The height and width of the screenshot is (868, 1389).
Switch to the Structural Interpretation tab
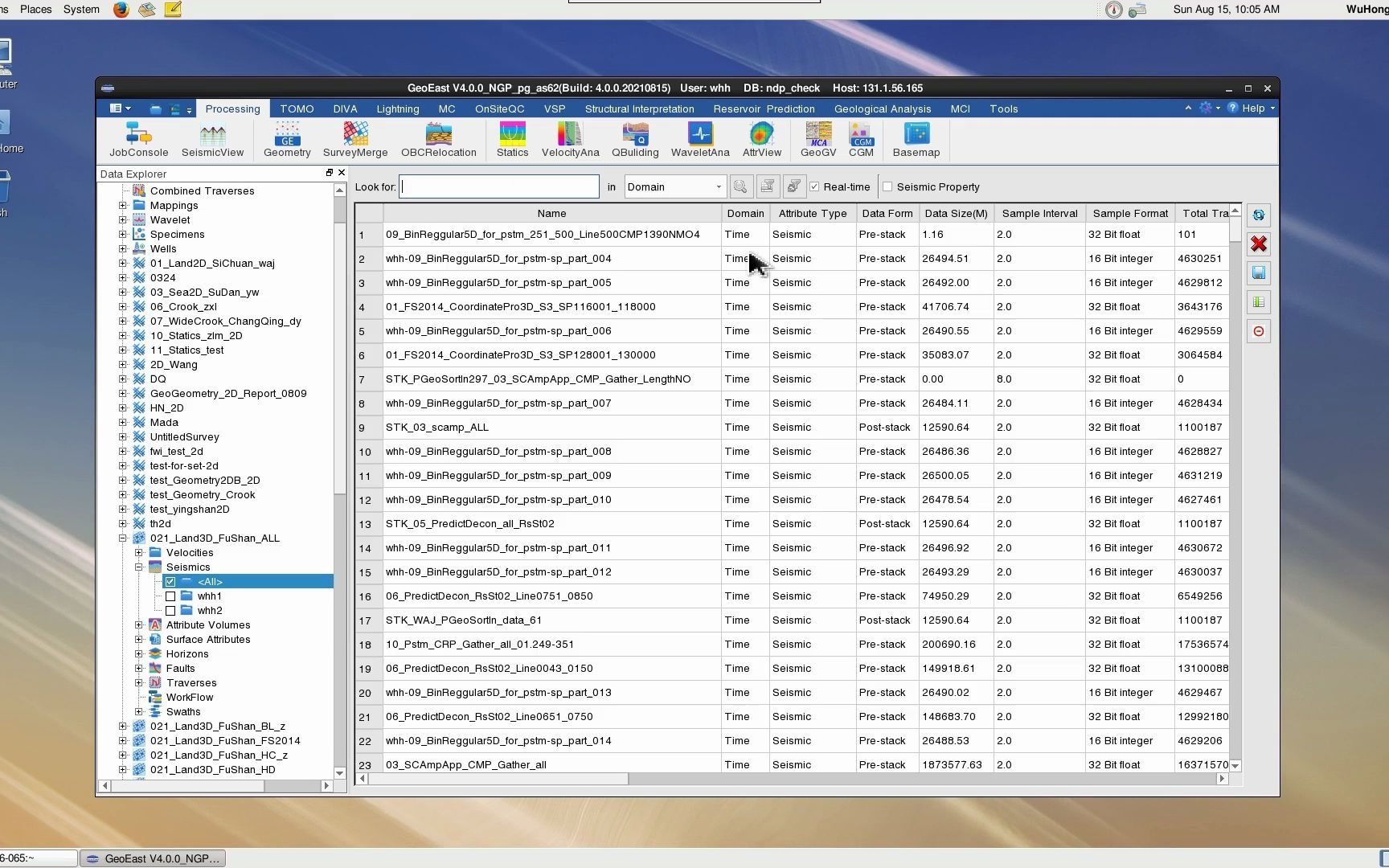coord(639,109)
